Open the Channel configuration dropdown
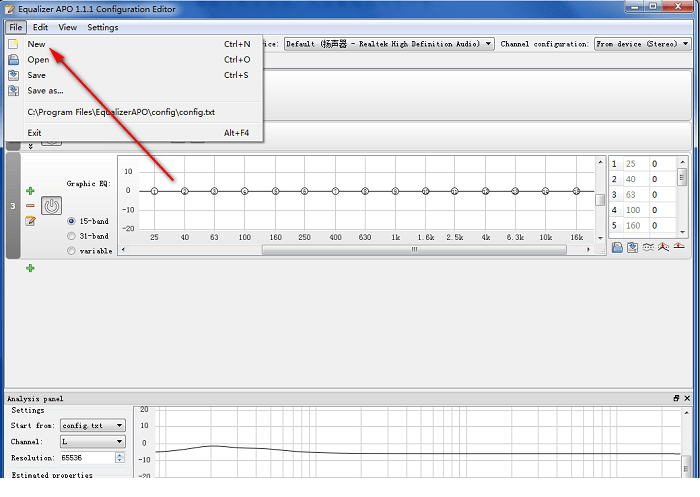700x497 pixels. pos(642,44)
